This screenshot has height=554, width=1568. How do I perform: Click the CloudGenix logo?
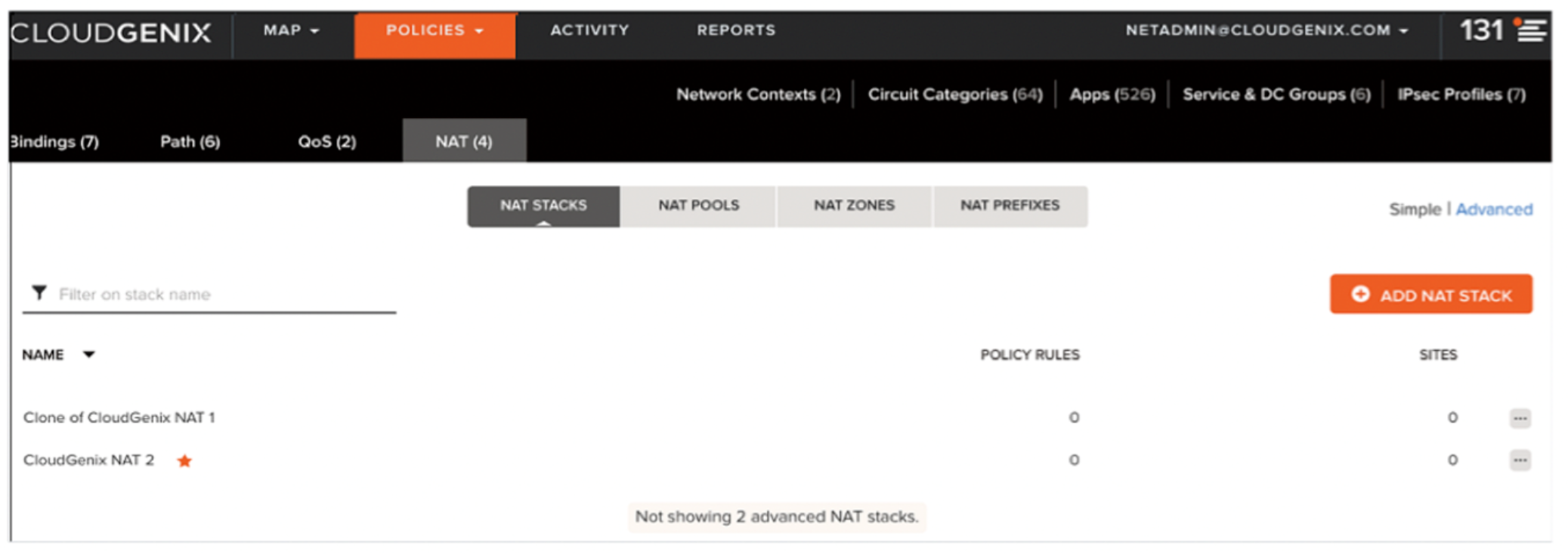click(111, 32)
